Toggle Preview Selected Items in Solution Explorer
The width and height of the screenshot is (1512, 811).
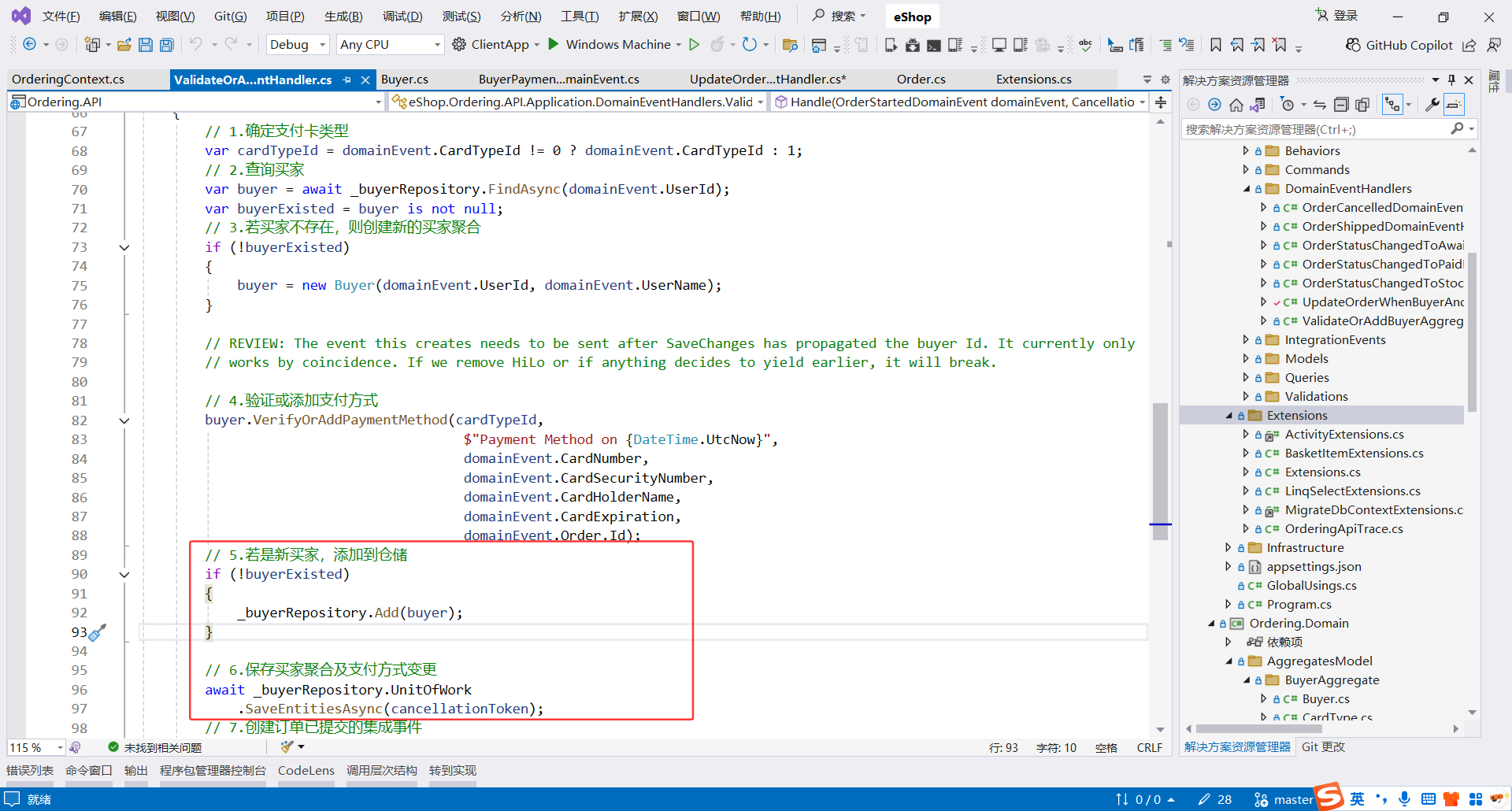(1454, 104)
